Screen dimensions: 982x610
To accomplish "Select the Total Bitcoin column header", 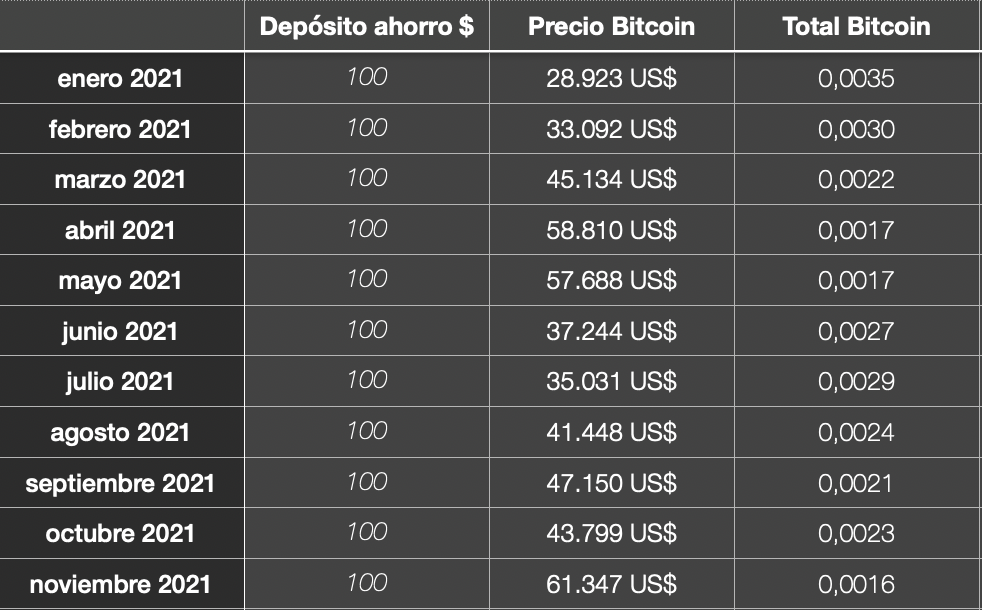I will pos(856,26).
